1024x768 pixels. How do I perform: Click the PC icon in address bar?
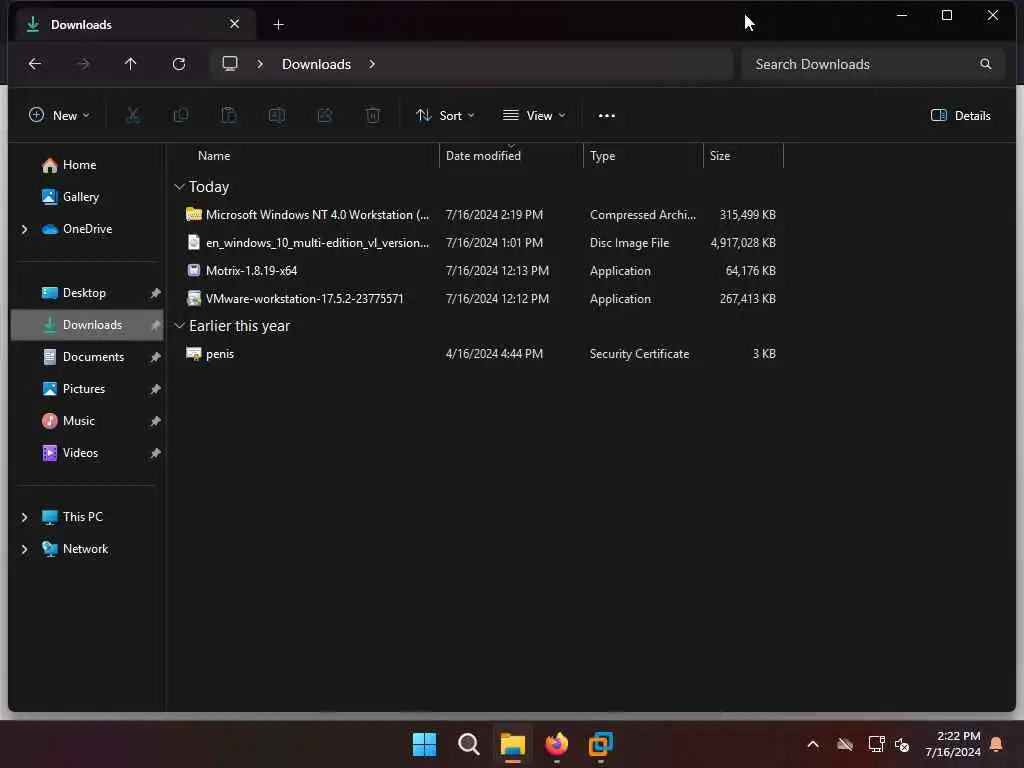coord(230,64)
